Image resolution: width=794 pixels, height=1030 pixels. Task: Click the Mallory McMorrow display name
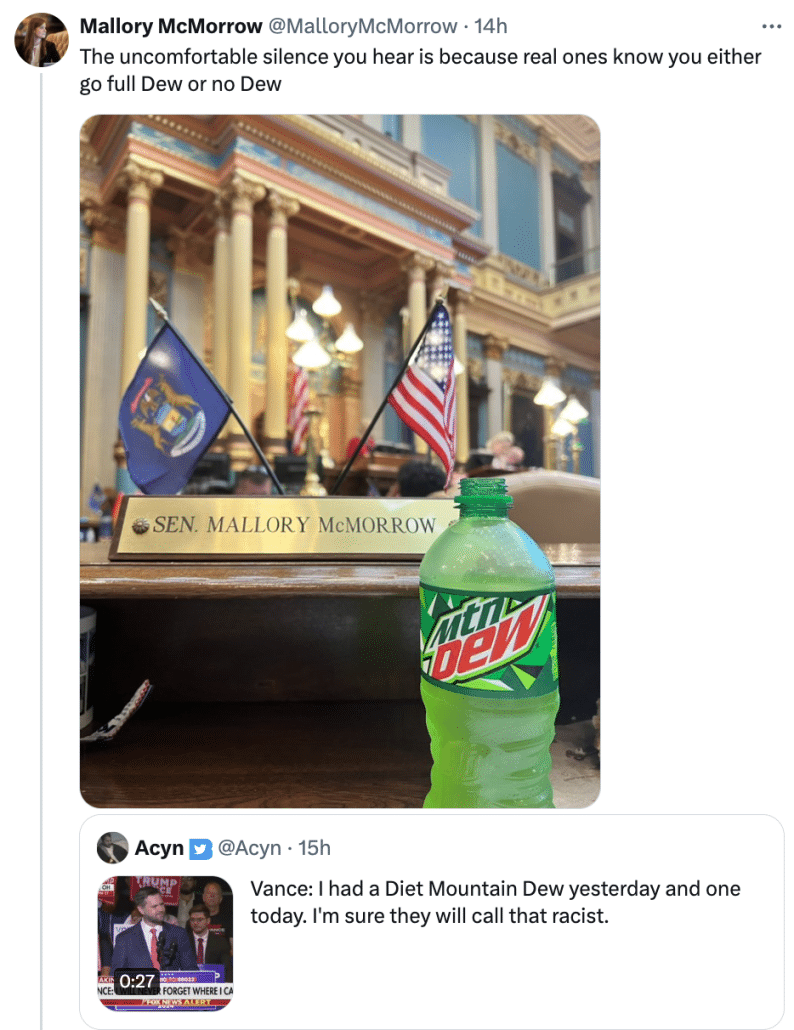click(x=171, y=26)
